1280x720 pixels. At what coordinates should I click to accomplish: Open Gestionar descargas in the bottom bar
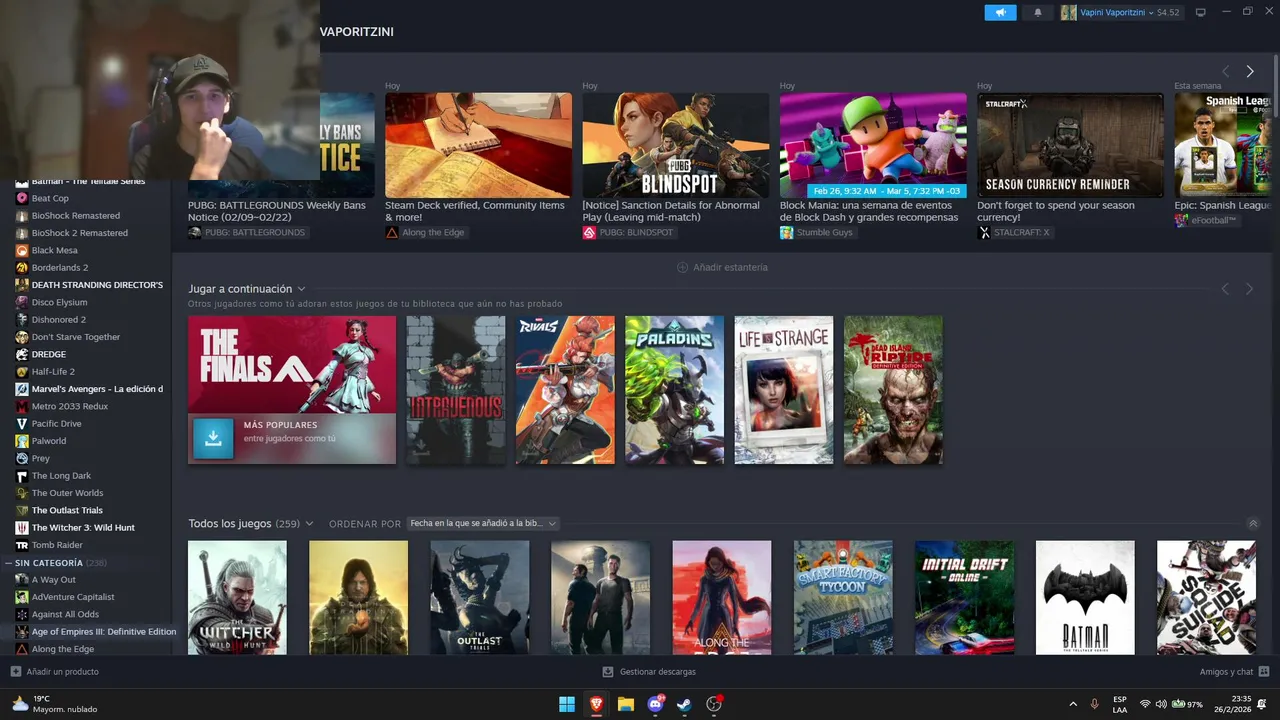[649, 672]
